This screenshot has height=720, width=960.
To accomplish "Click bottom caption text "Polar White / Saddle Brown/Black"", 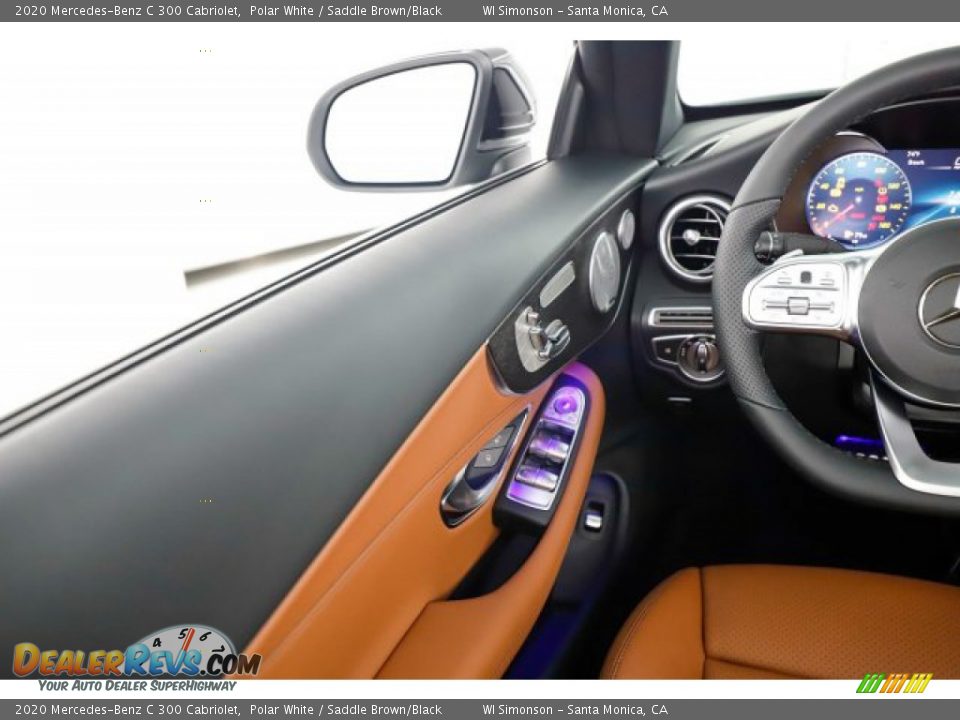I will [x=345, y=710].
